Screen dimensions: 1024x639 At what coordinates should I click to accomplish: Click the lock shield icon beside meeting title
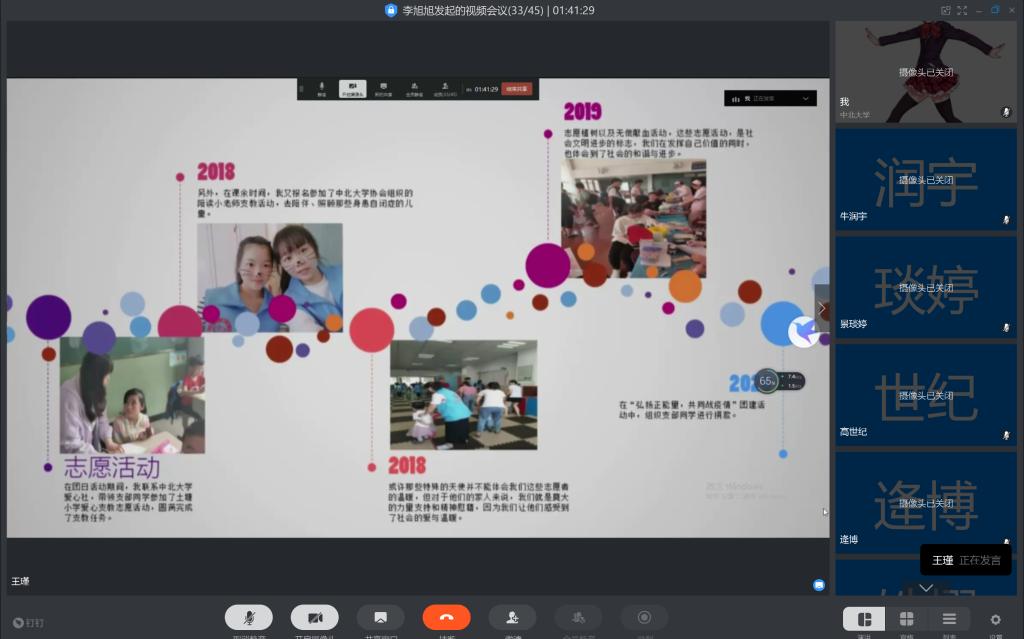[x=391, y=10]
